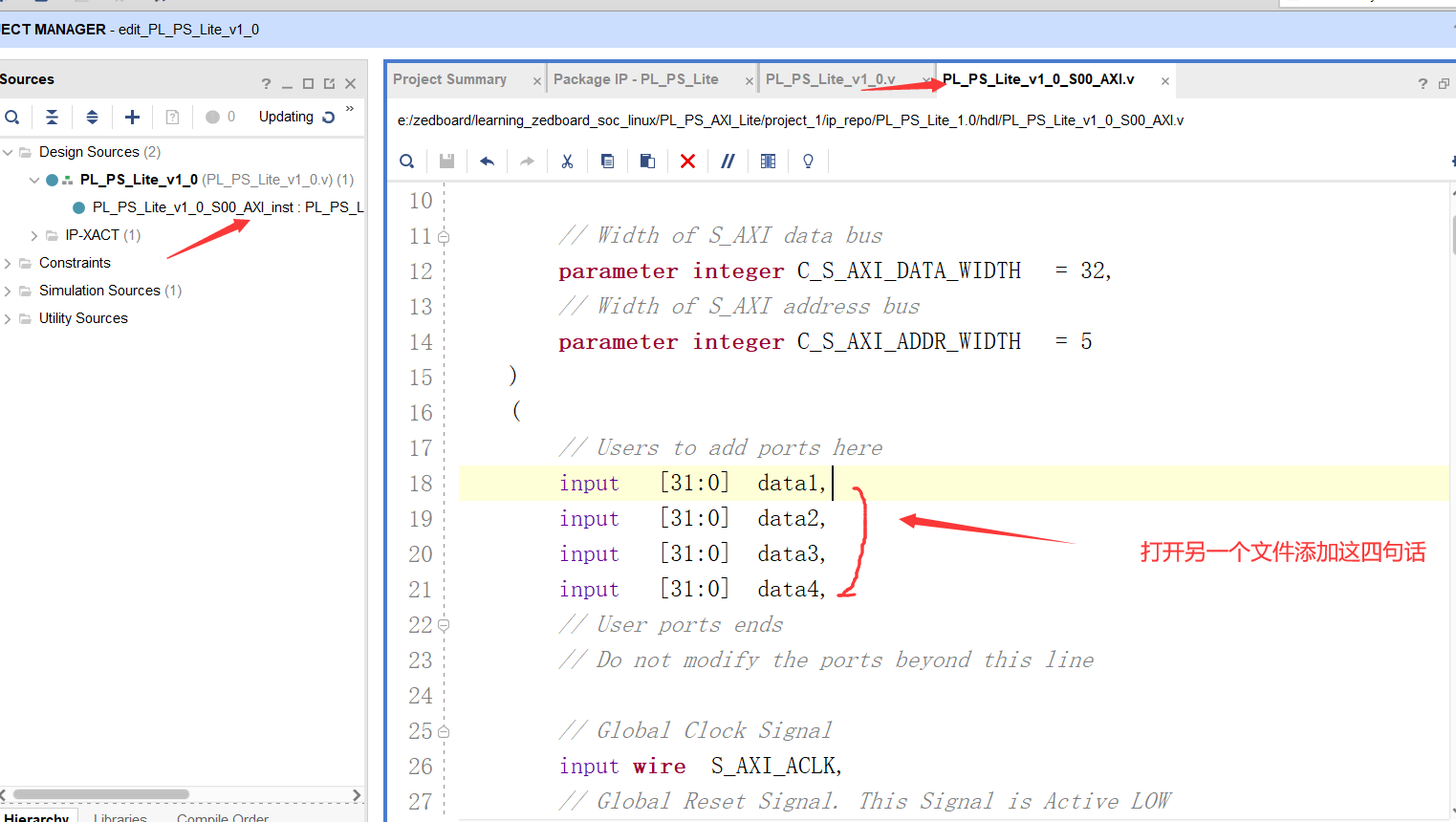Viewport: 1456px width, 822px height.
Task: Select the IP-XACT (1) tree row
Action: tap(102, 235)
